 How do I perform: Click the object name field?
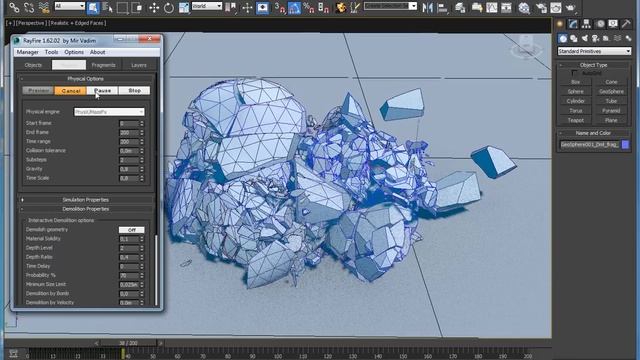(589, 144)
